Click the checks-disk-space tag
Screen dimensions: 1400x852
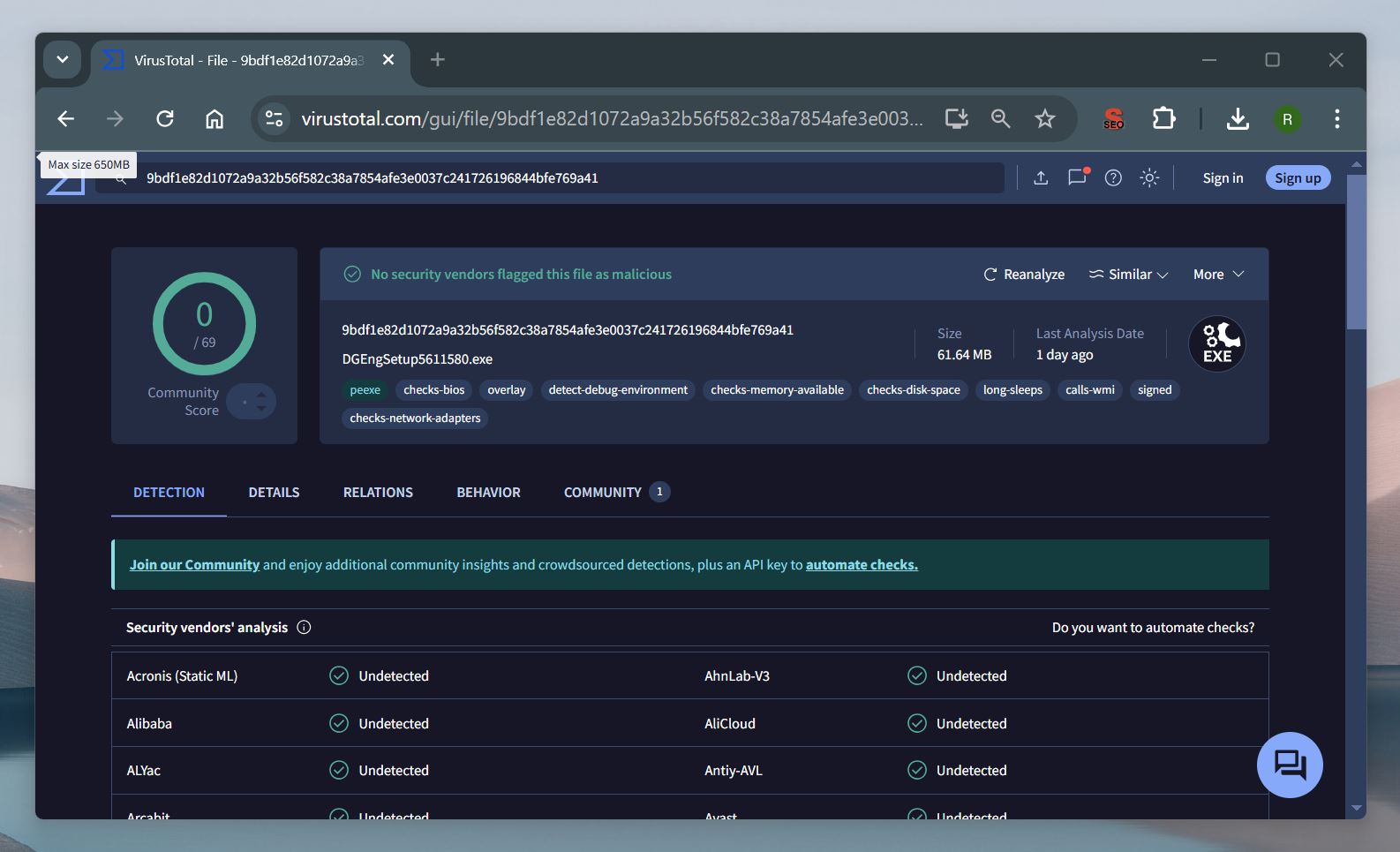tap(914, 389)
